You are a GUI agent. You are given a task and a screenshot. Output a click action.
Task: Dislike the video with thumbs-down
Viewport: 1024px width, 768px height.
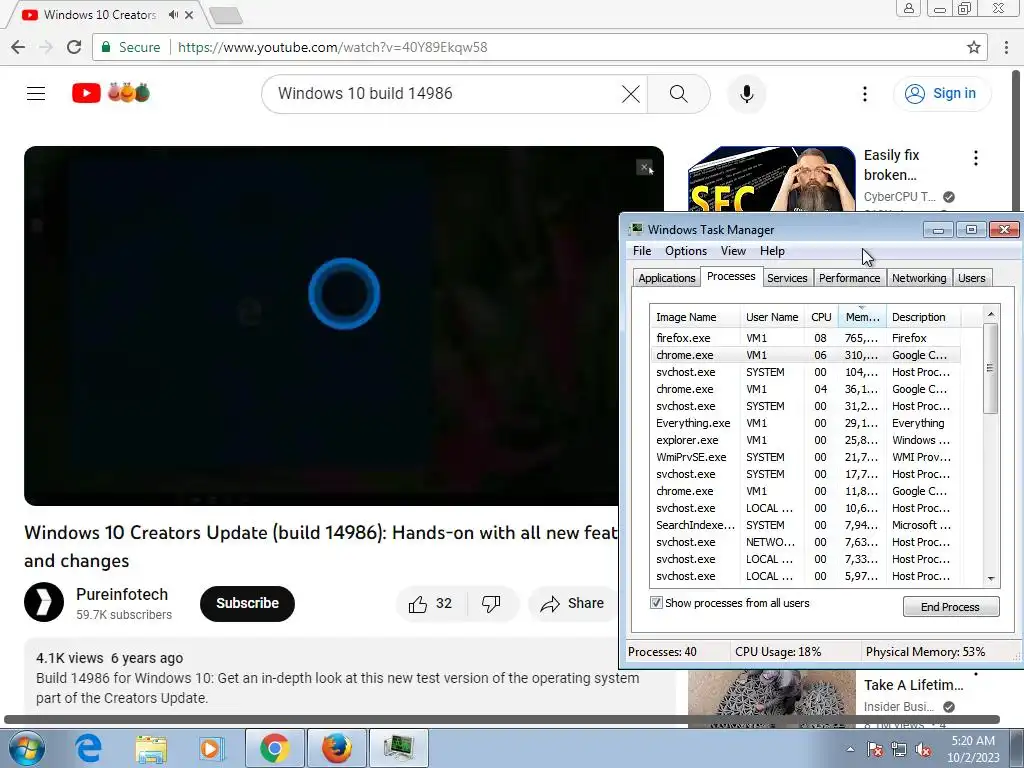click(x=491, y=603)
